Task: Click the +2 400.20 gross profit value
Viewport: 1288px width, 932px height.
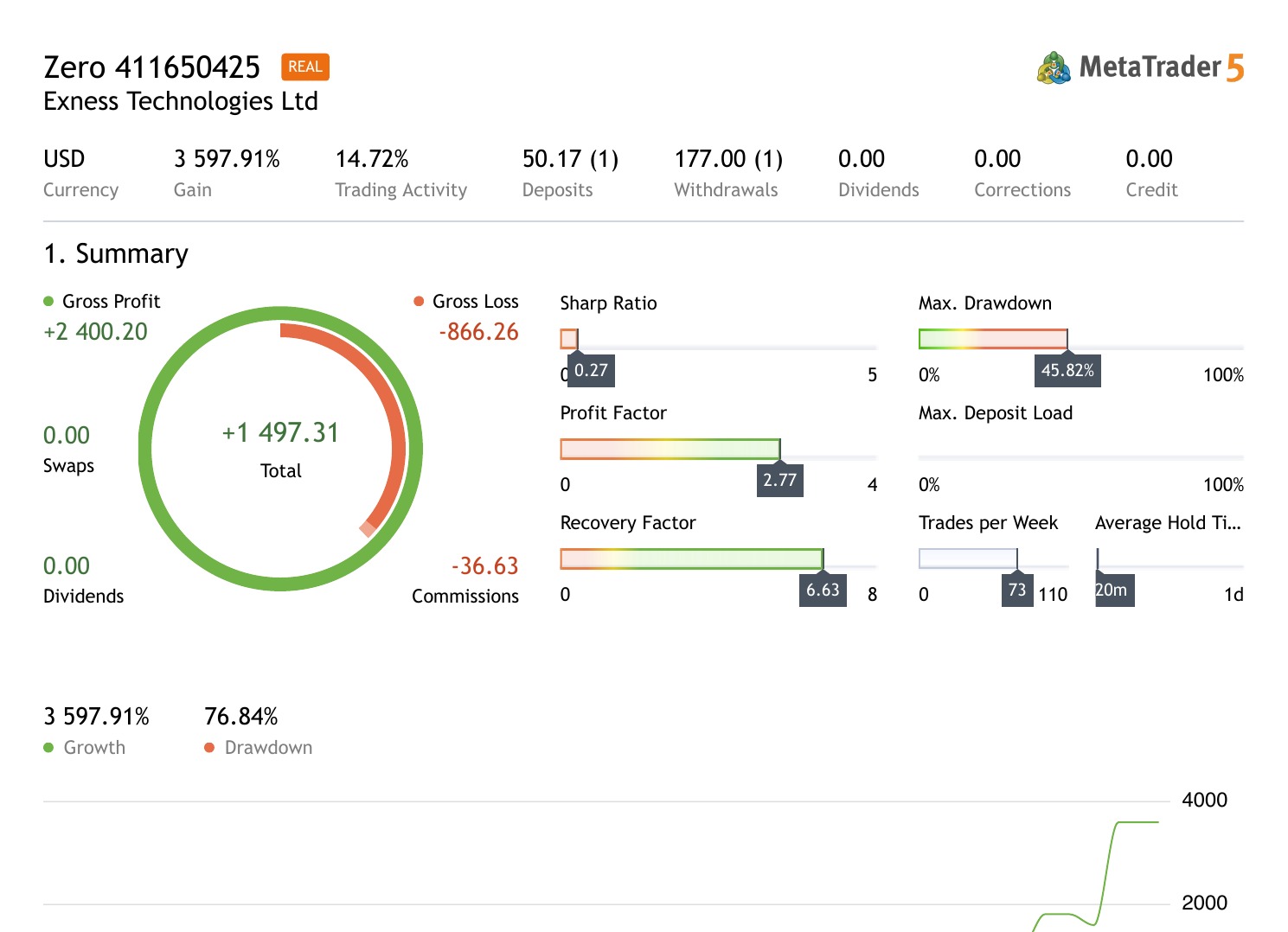Action: point(95,331)
